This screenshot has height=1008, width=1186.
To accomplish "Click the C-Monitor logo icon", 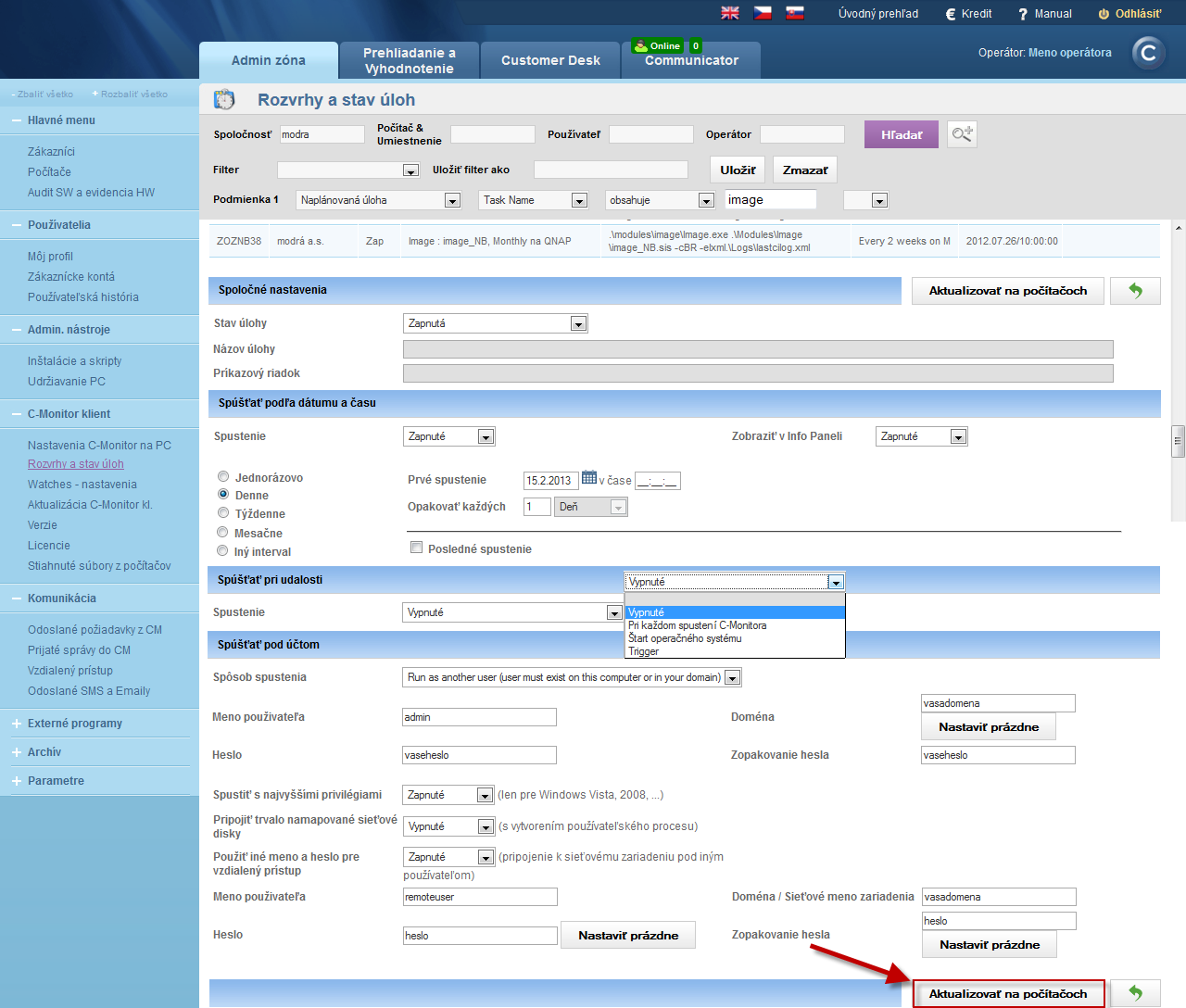I will pyautogui.click(x=1149, y=53).
